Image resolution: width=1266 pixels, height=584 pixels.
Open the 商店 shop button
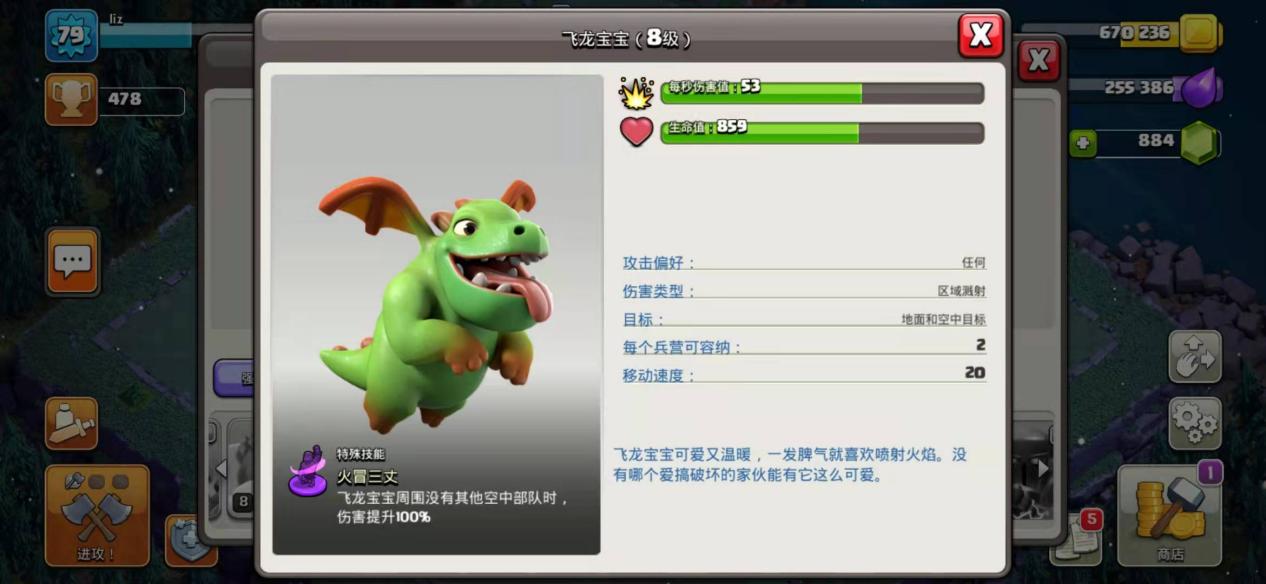click(1169, 515)
